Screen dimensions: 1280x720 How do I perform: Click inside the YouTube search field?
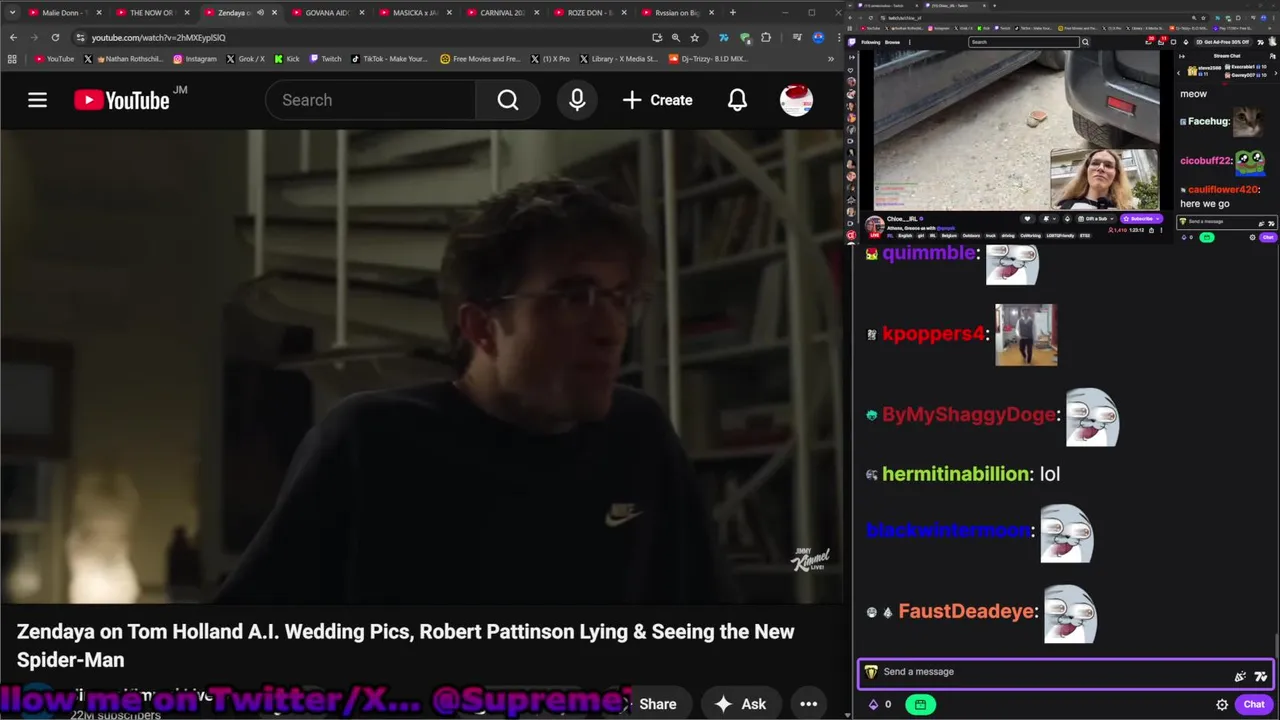tap(370, 100)
